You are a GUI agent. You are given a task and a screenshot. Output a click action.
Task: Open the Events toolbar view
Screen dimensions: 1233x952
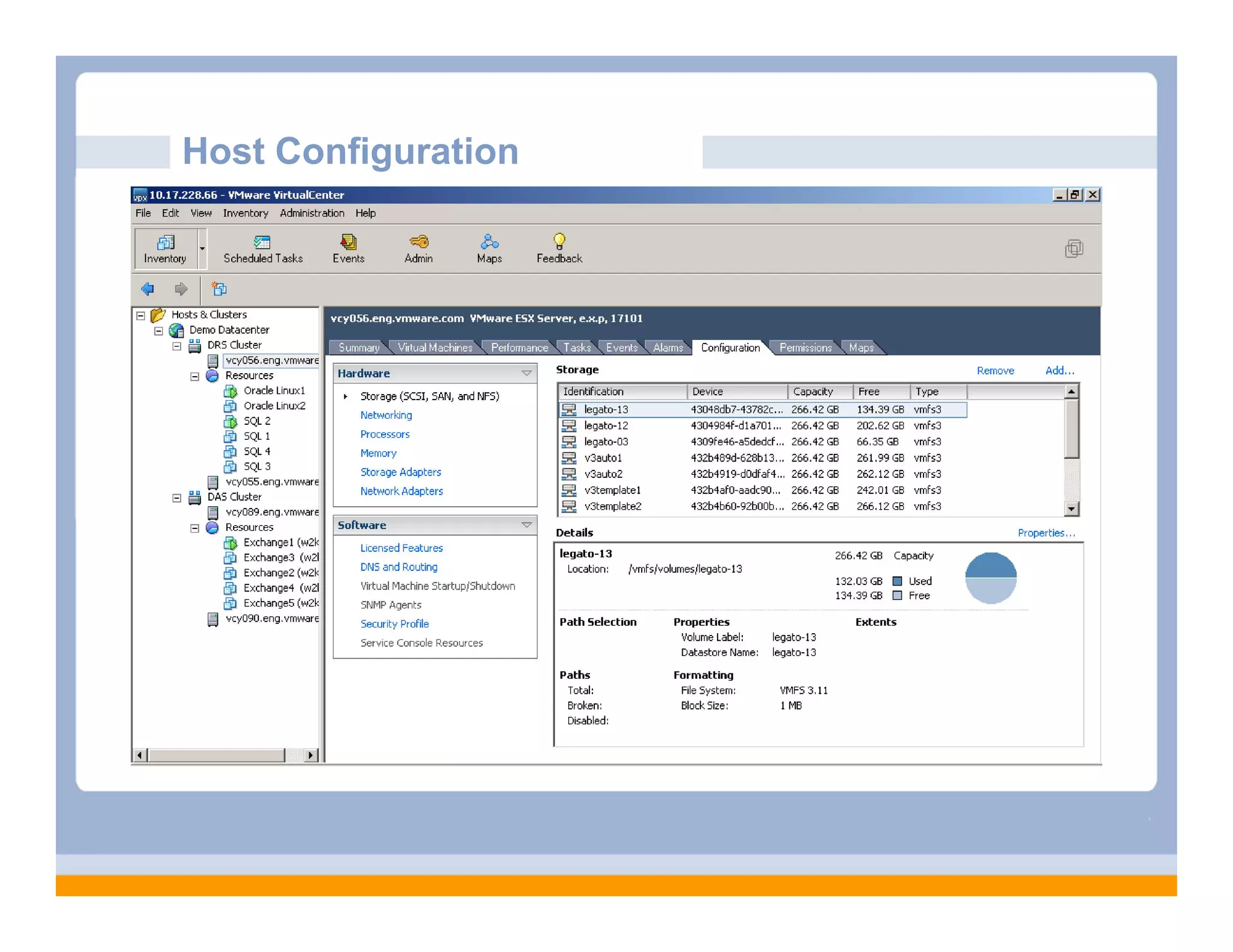coord(348,249)
